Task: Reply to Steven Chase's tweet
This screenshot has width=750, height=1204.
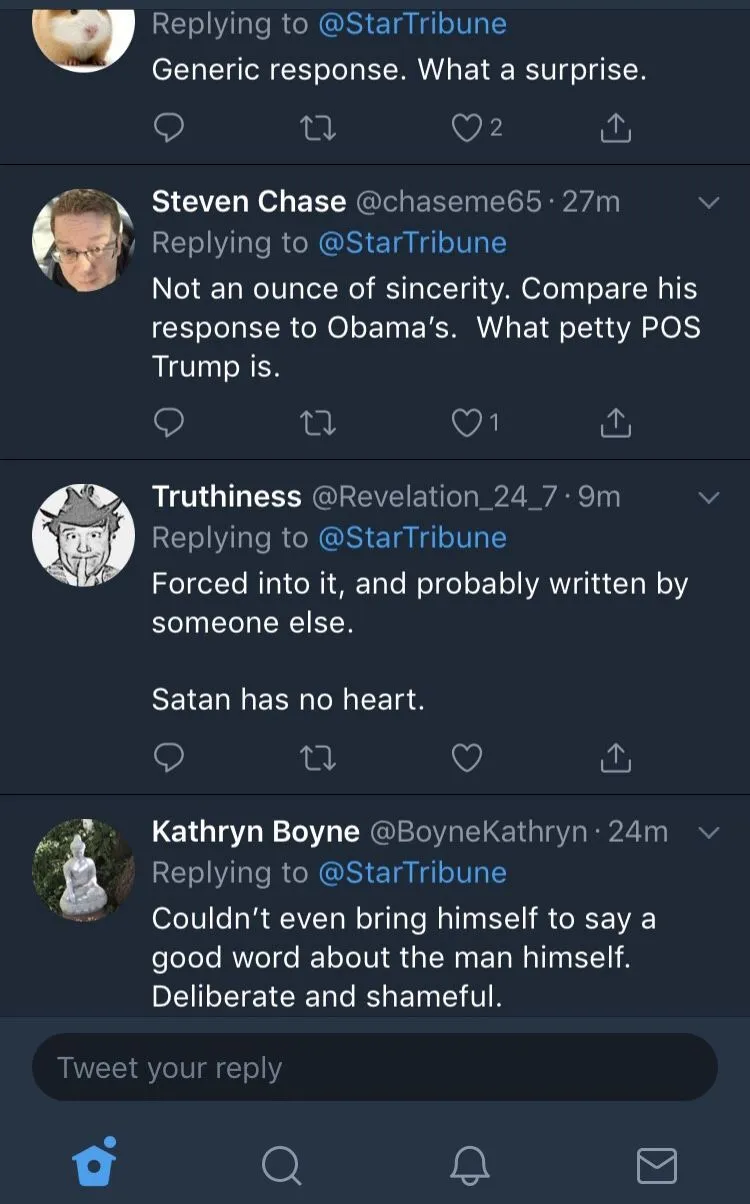Action: (169, 424)
